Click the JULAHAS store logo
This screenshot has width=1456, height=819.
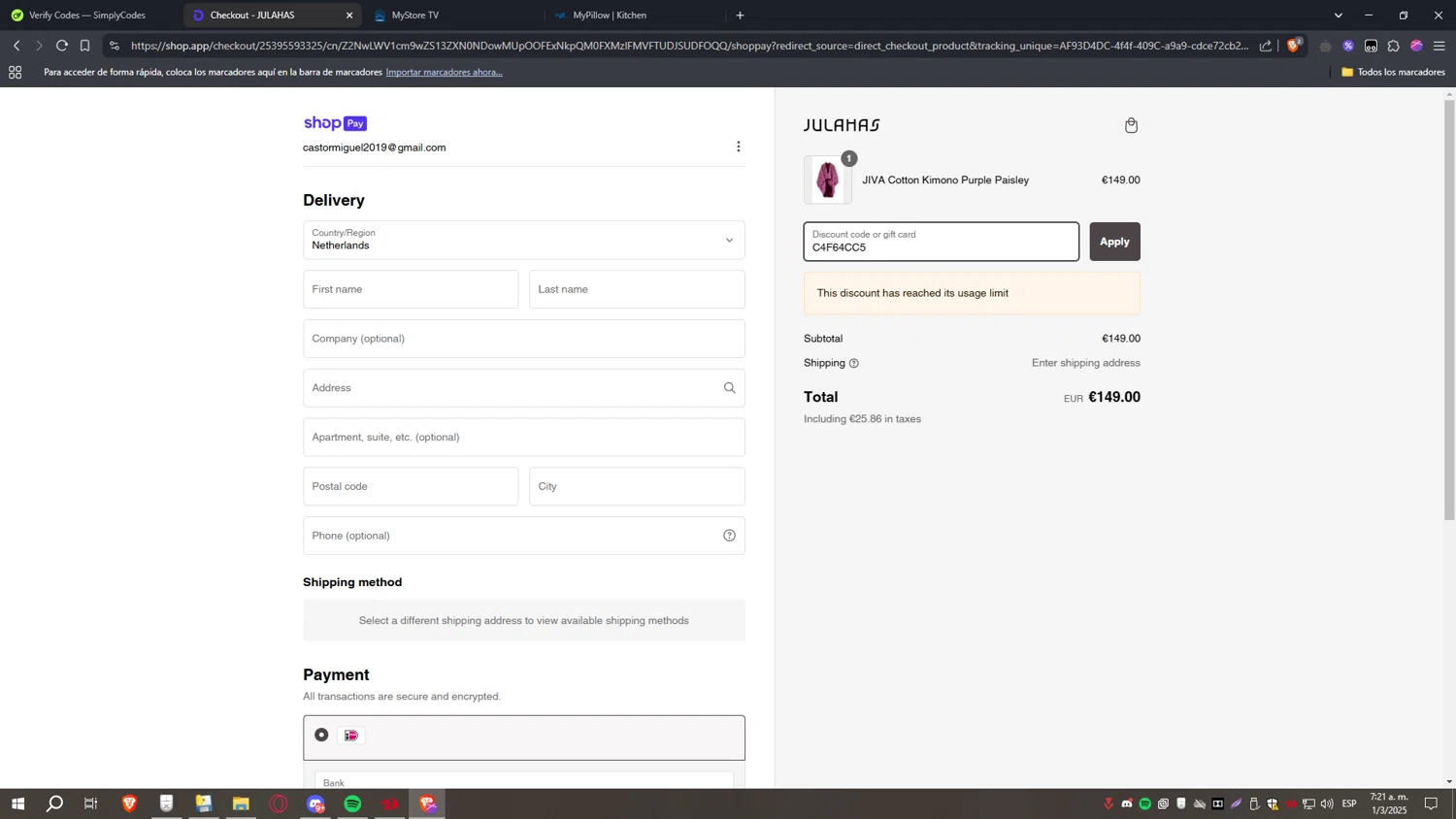[x=842, y=125]
